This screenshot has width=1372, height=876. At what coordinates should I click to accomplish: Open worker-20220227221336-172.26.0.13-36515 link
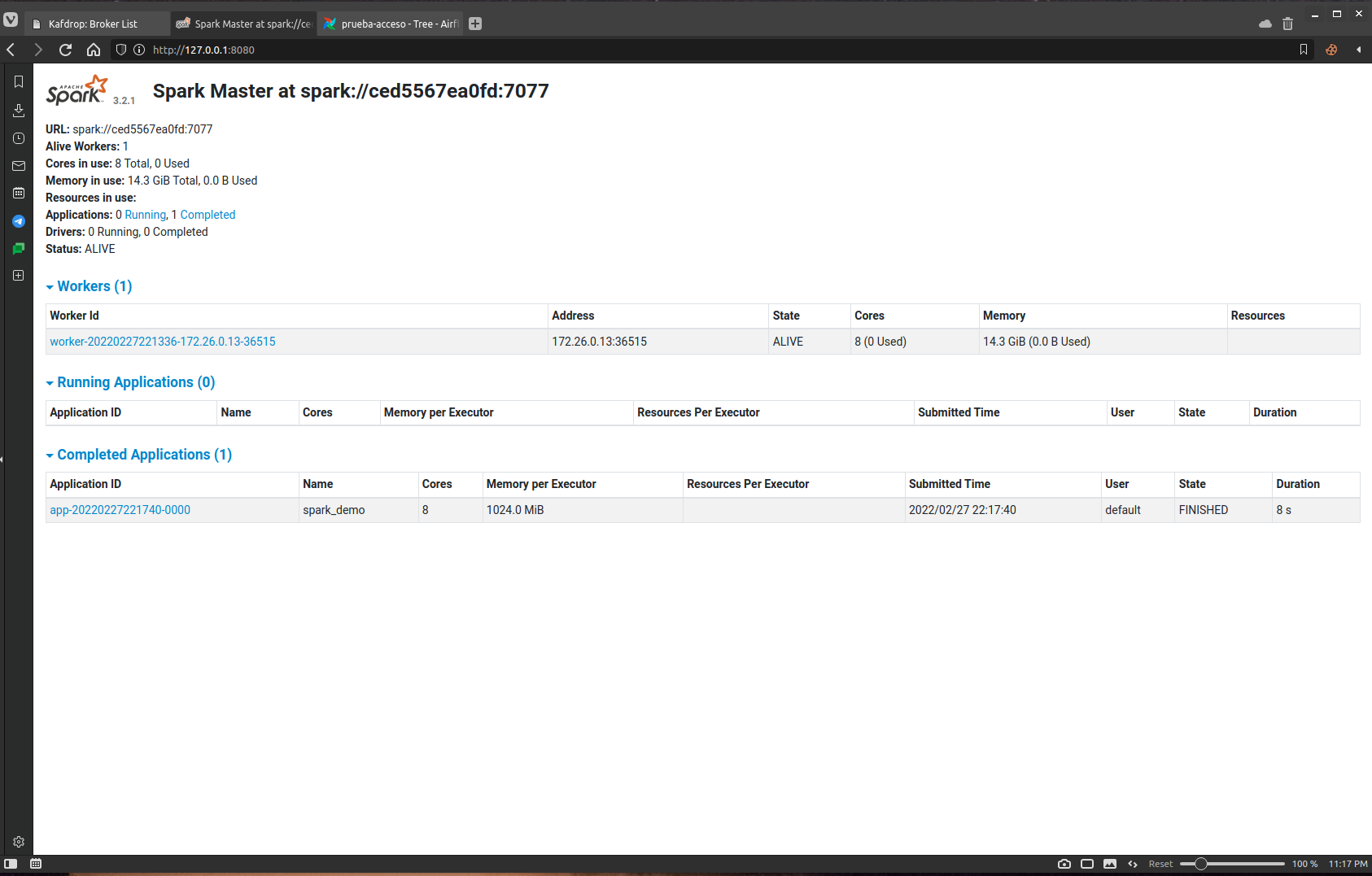click(163, 342)
